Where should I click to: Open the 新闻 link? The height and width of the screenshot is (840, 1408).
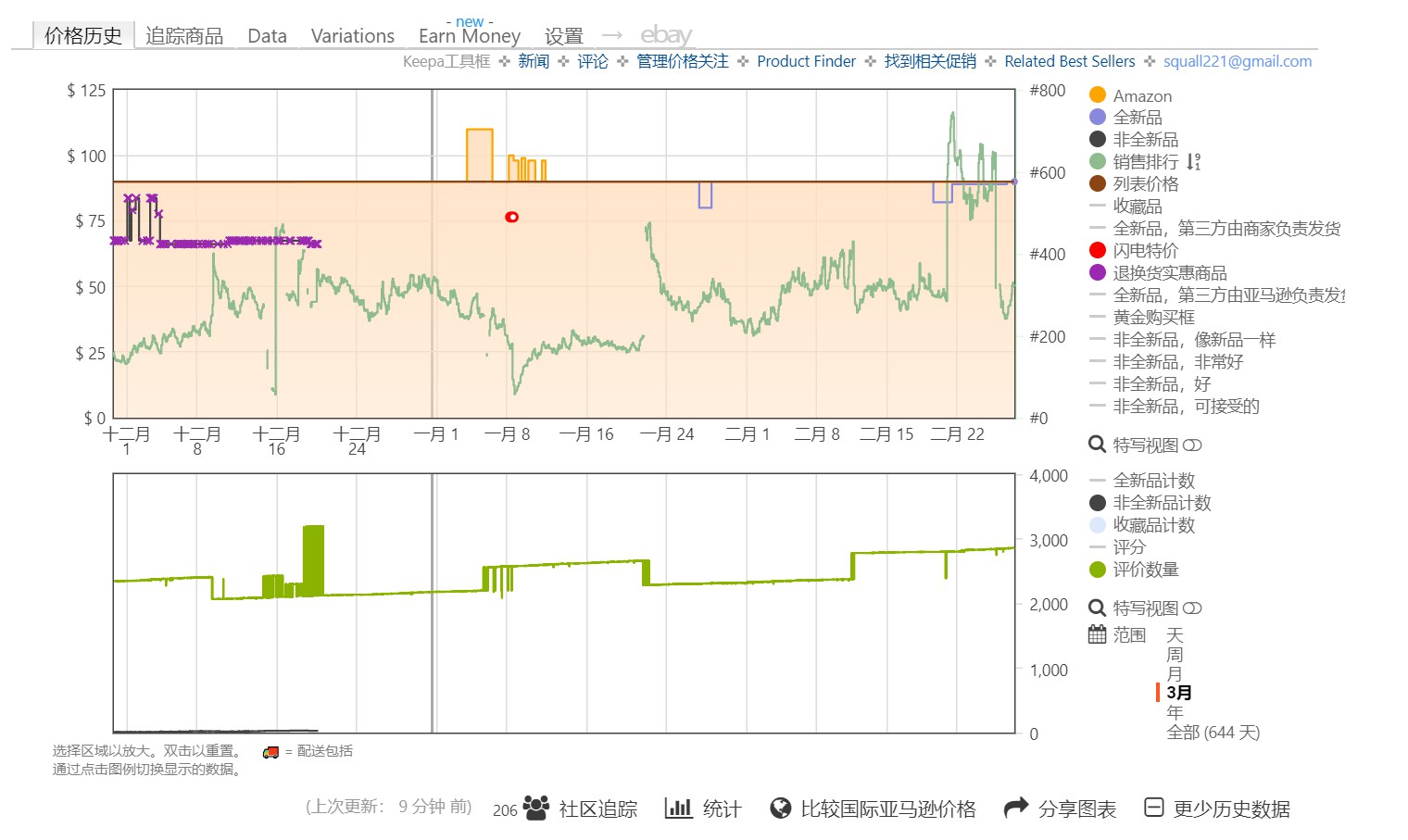[534, 61]
